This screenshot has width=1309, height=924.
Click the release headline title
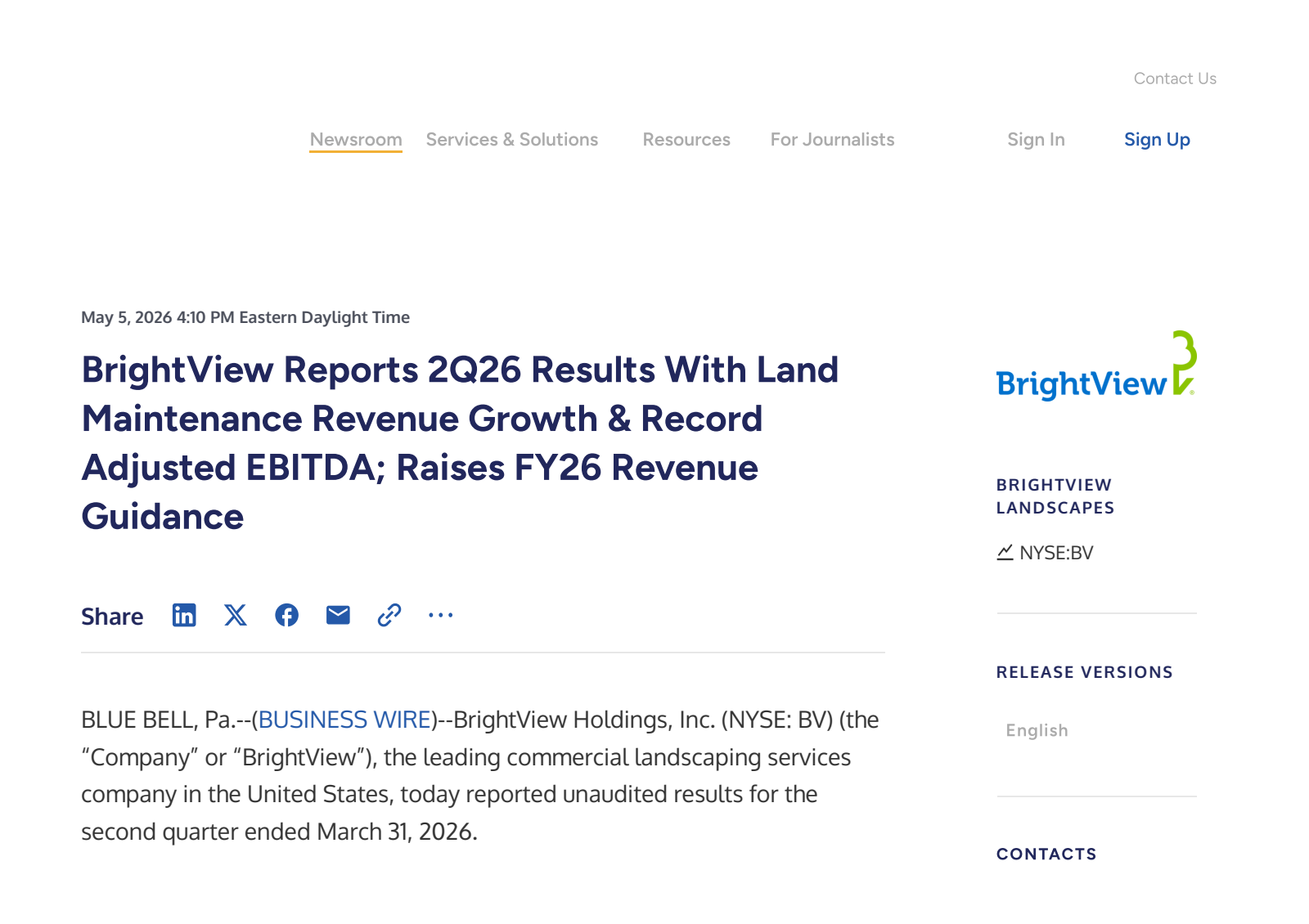(460, 443)
